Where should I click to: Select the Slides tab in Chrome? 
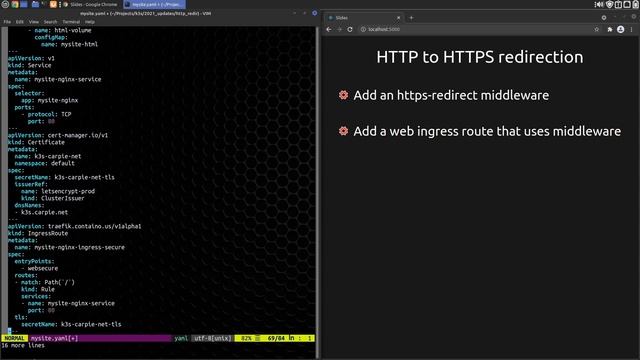(364, 18)
